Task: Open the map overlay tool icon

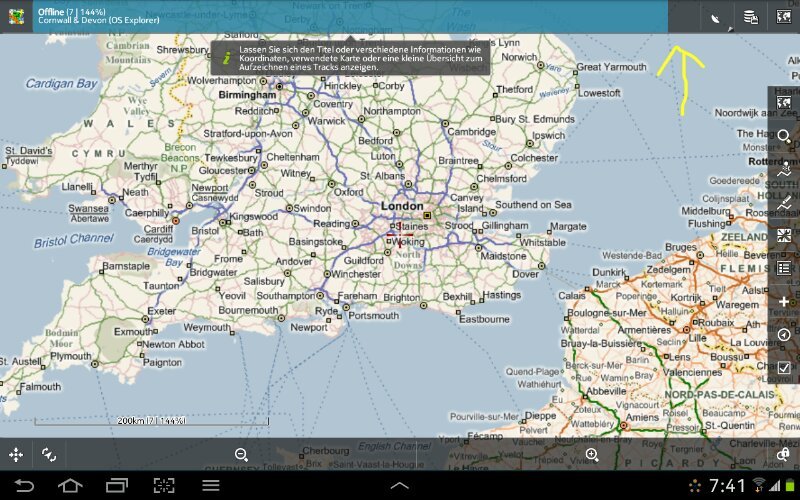Action: click(x=784, y=235)
